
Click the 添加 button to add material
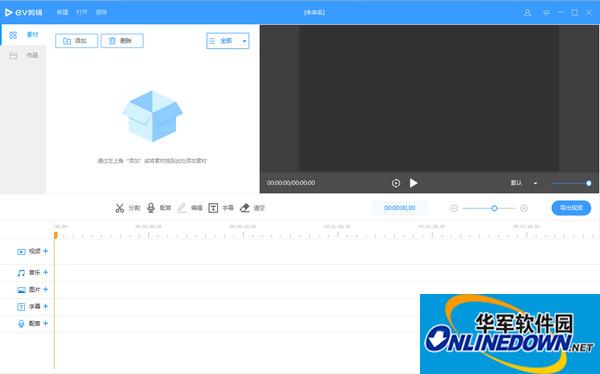click(x=76, y=41)
